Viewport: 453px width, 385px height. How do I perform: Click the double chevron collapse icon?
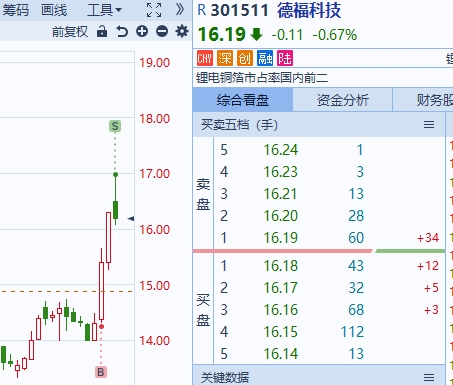[x=180, y=10]
